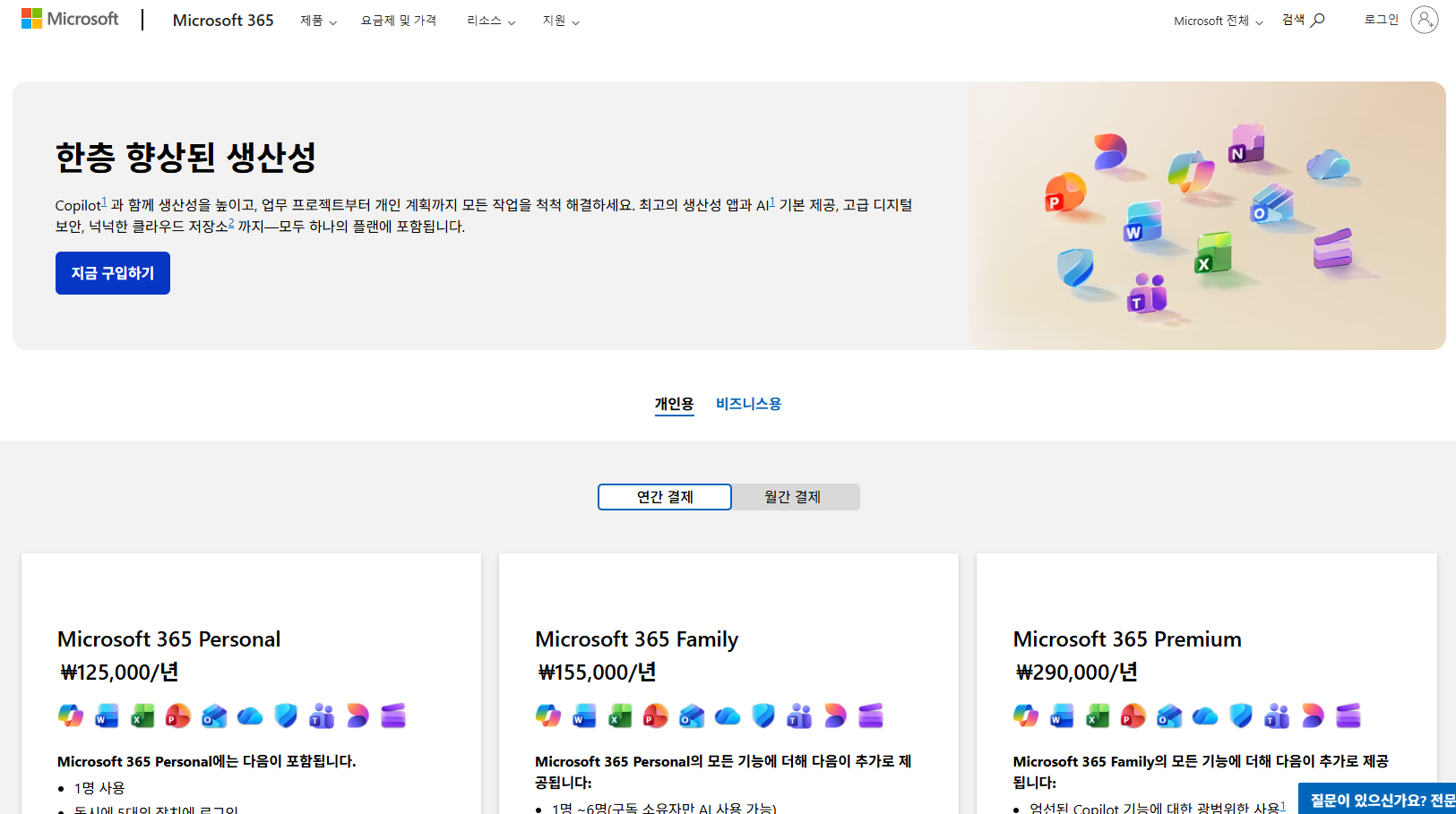Open 요금제 및 가격 menu item
Image resolution: width=1456 pixels, height=814 pixels.
pos(399,21)
